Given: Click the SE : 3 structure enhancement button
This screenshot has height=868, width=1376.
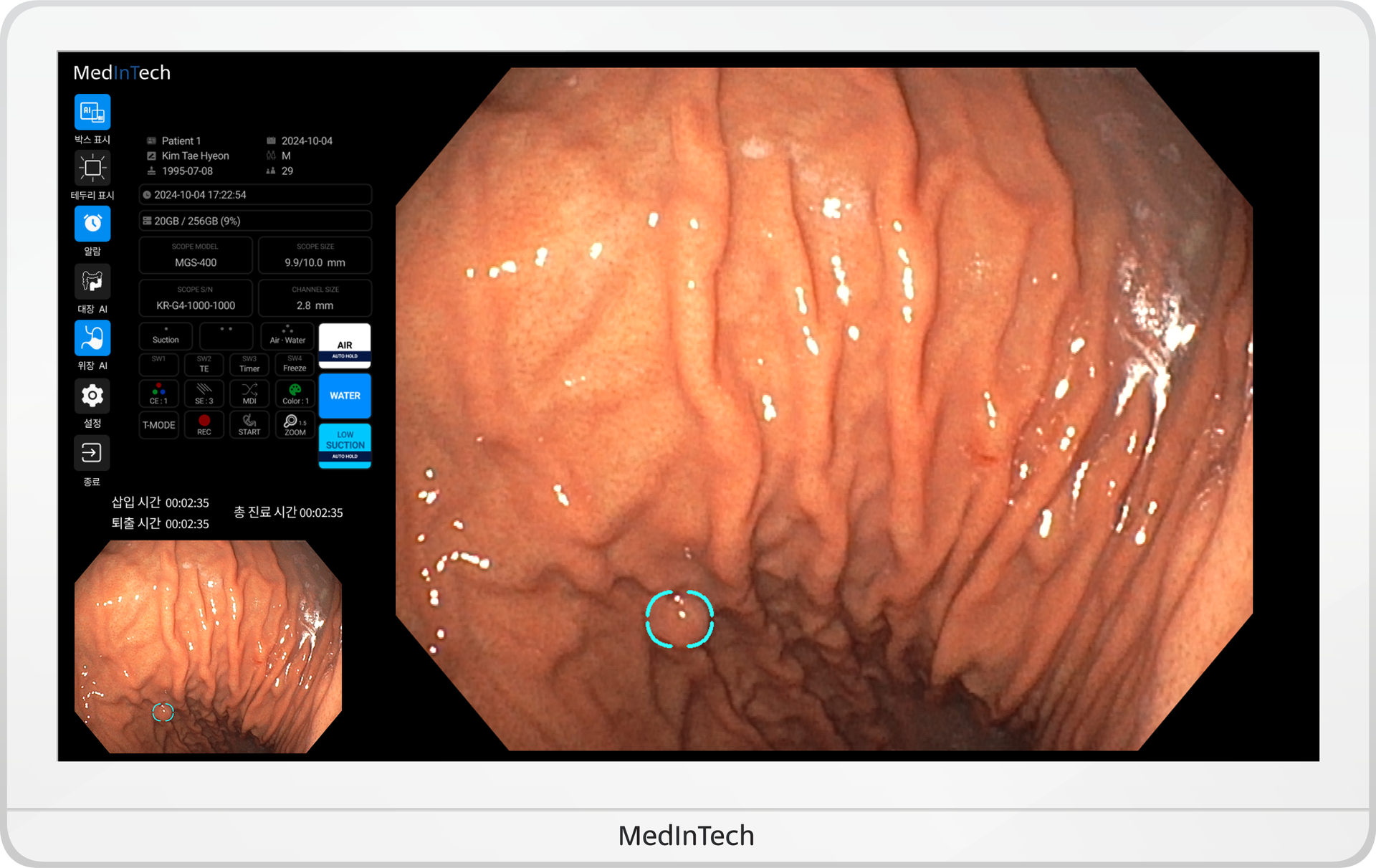Looking at the screenshot, I should pyautogui.click(x=204, y=394).
